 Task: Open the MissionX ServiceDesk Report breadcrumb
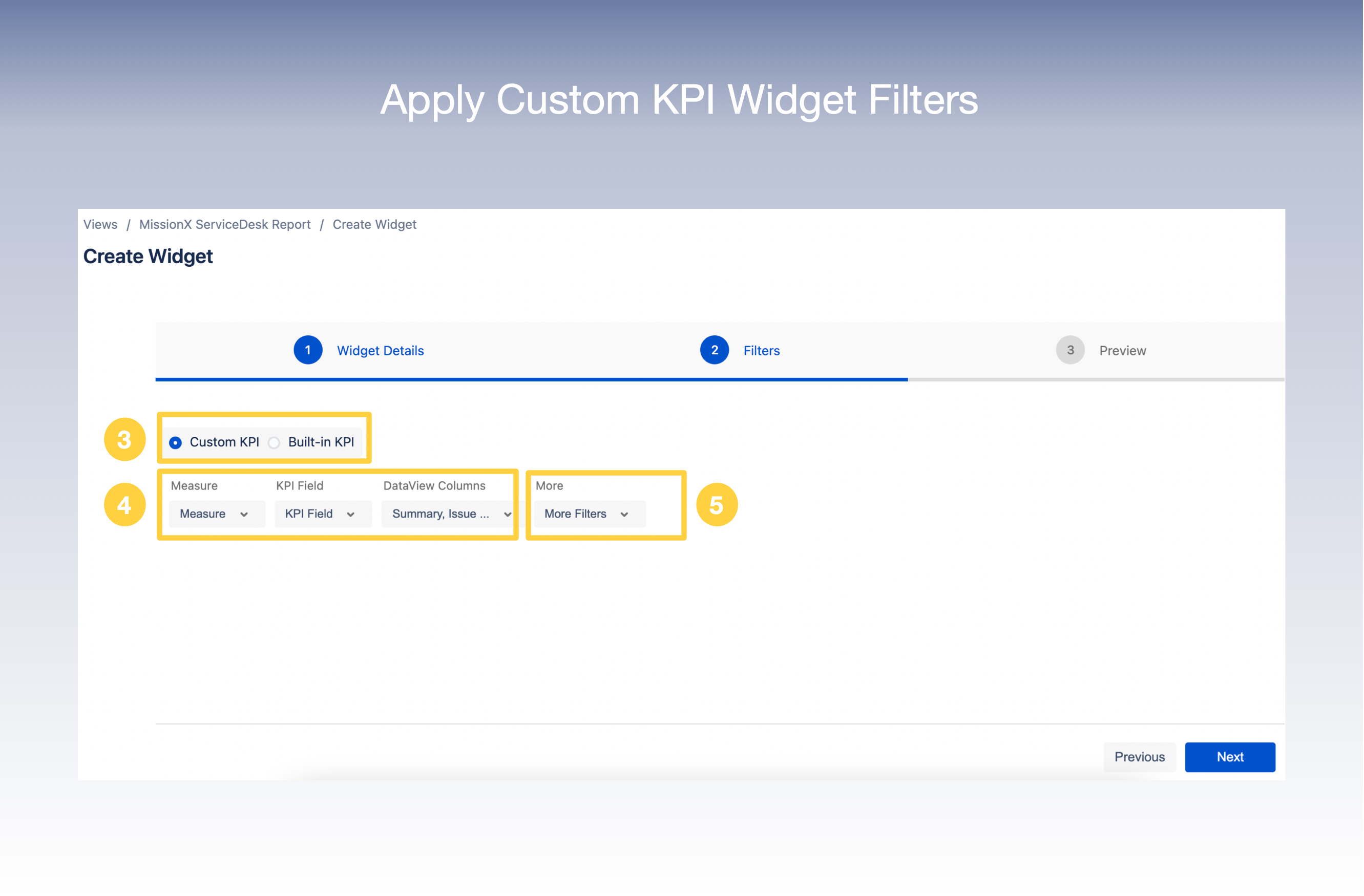point(225,224)
